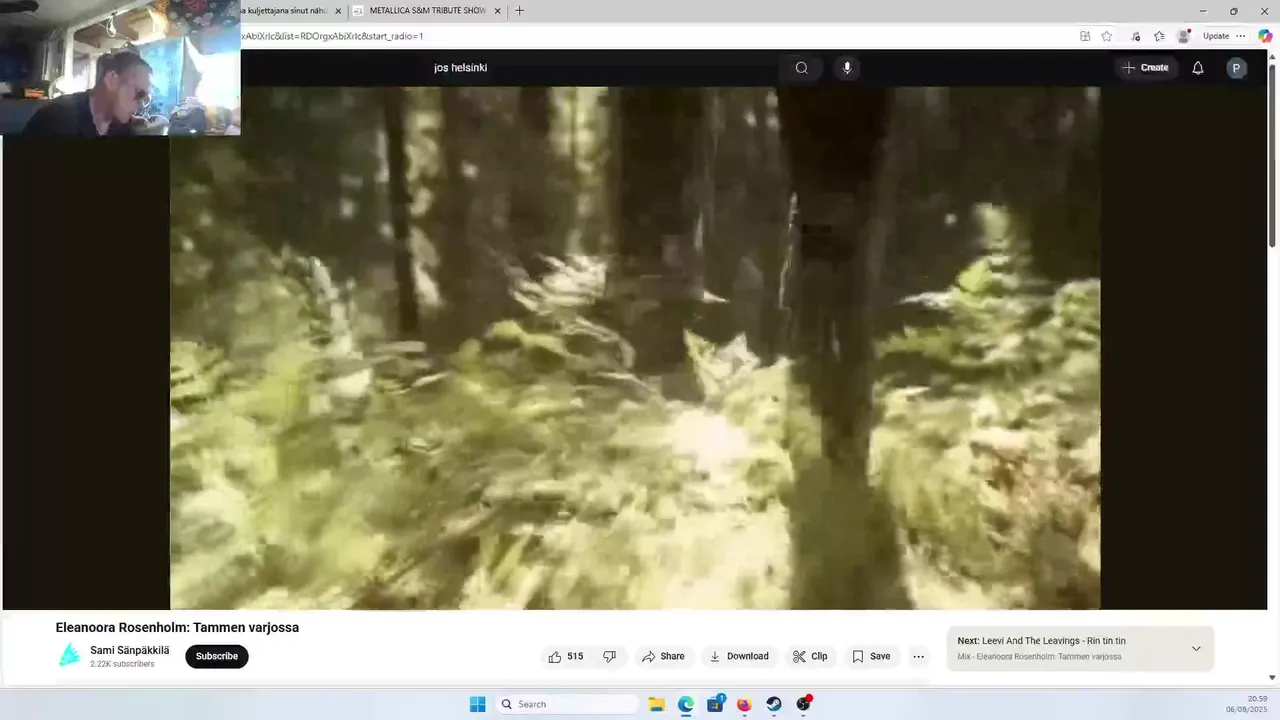Click Microsoft Edge taskbar icon
1280x720 pixels.
[x=685, y=704]
